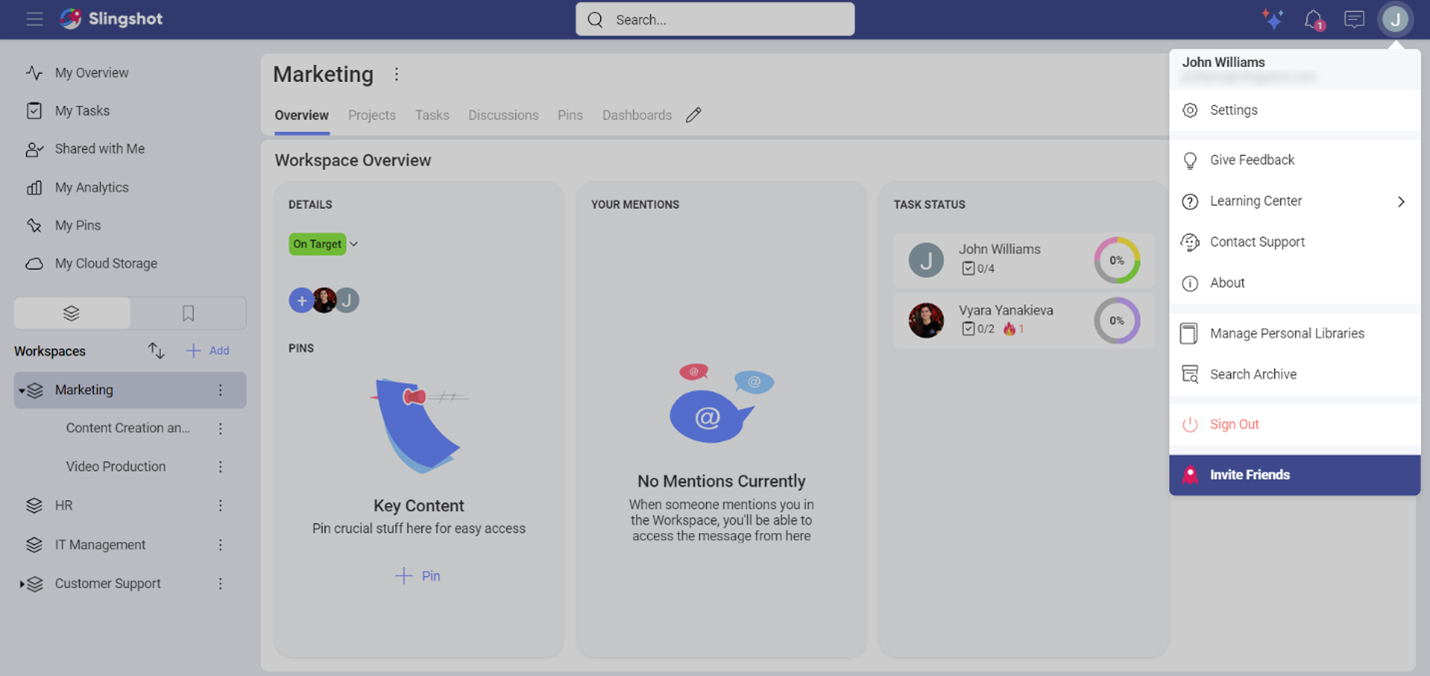
Task: Select IT Management workspace
Action: (100, 545)
